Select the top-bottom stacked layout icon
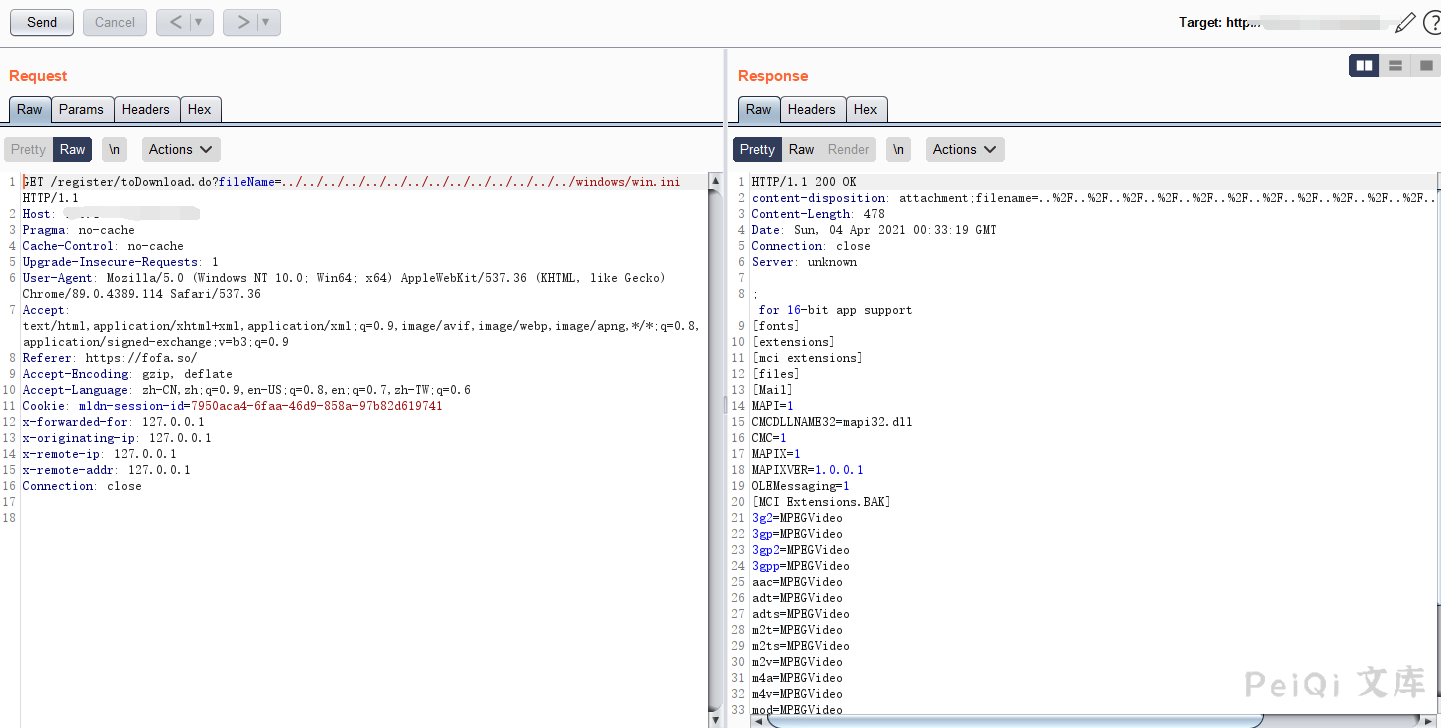Screen dimensions: 1441x728 tap(1395, 66)
